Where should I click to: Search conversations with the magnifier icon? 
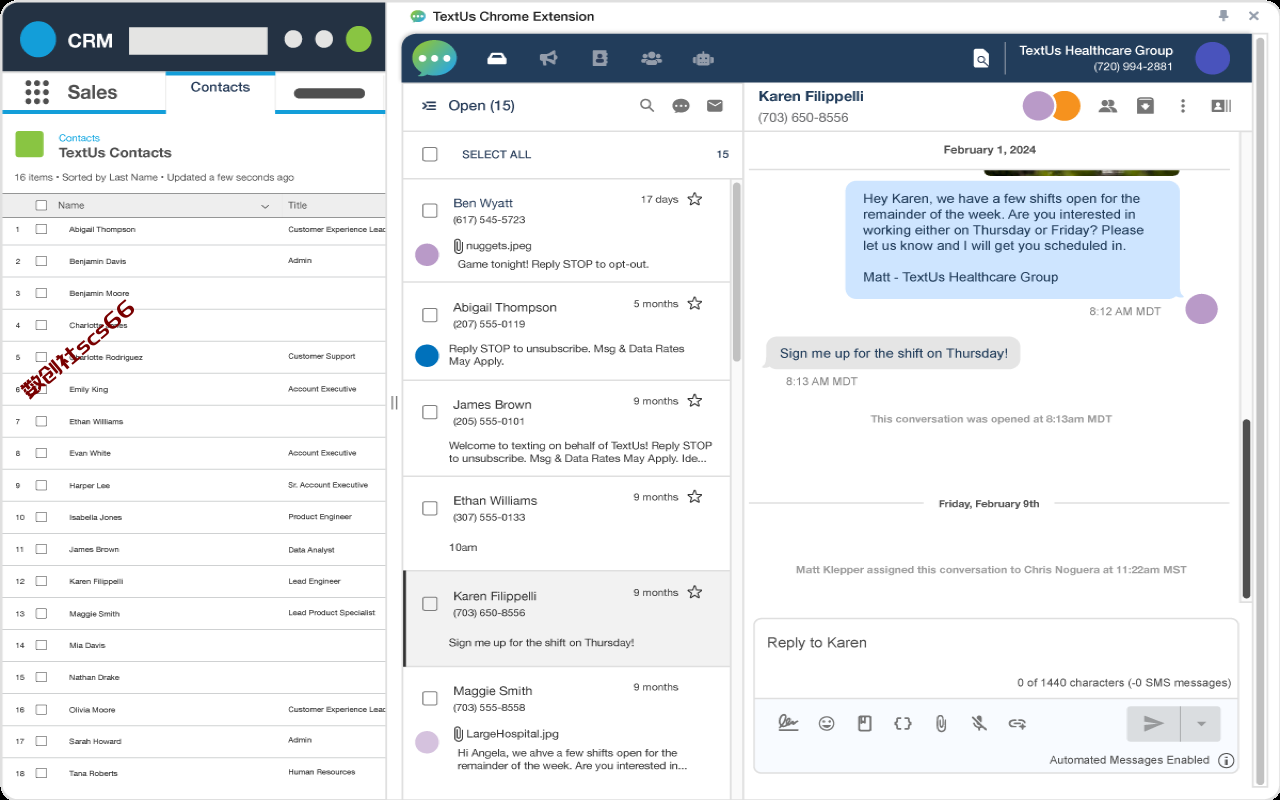647,105
